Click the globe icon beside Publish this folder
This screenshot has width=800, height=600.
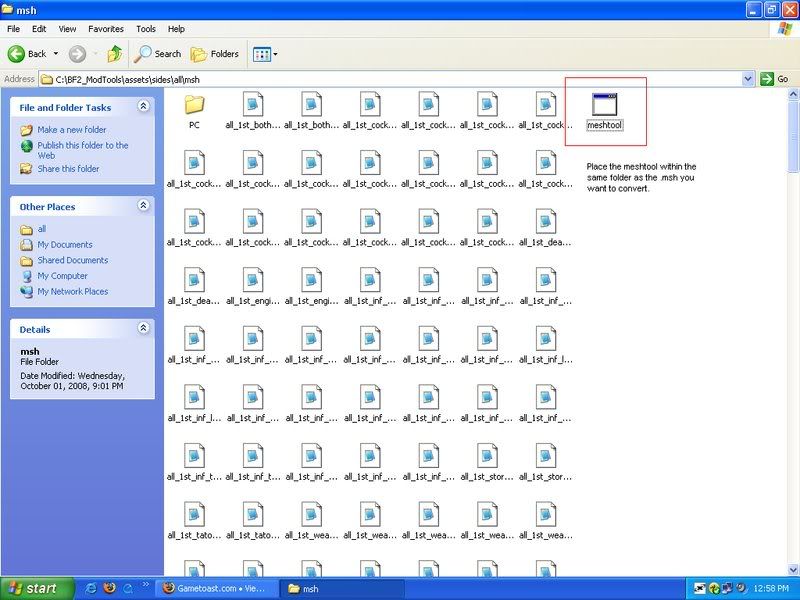tap(27, 146)
